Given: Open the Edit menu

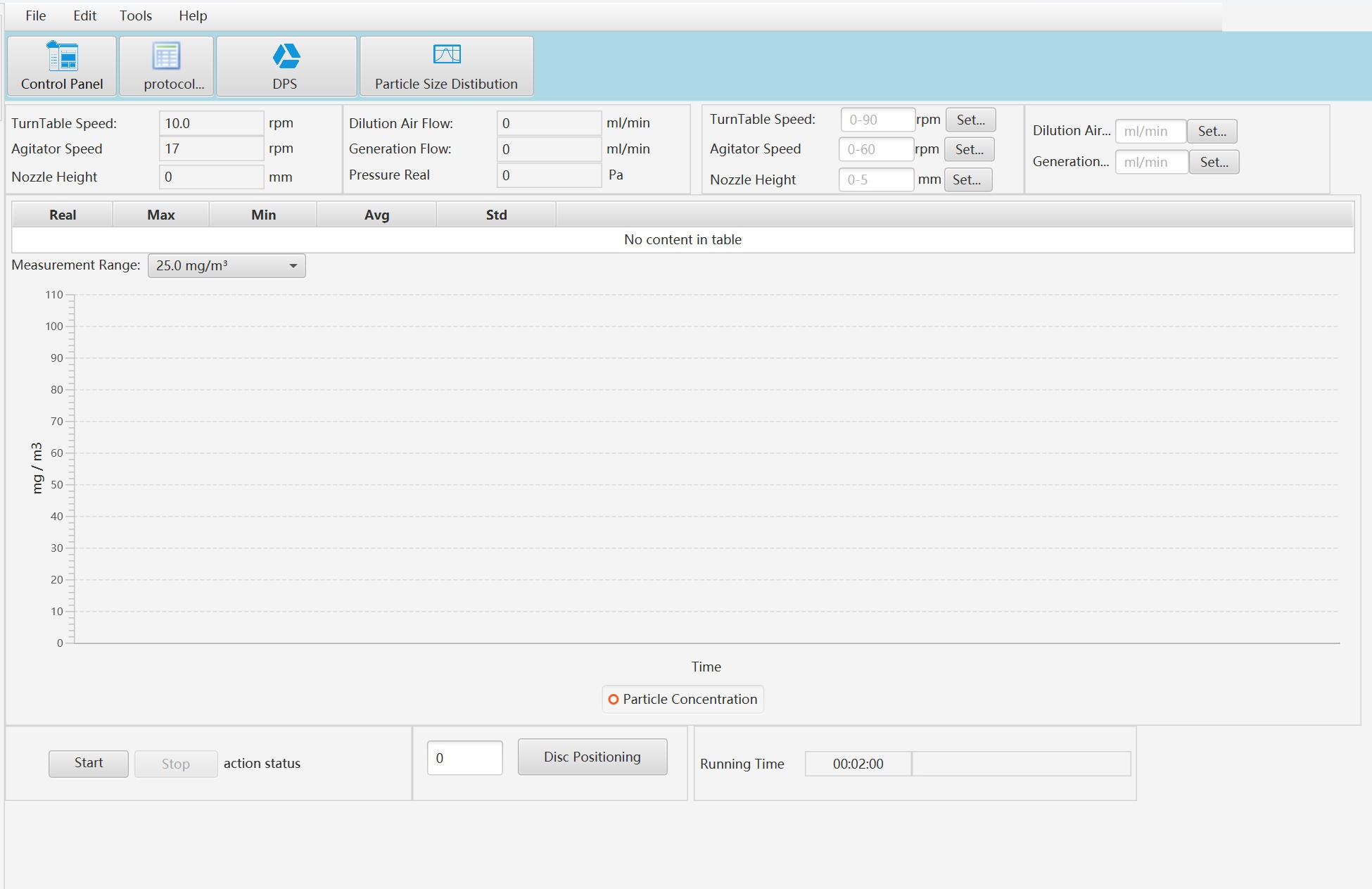Looking at the screenshot, I should [84, 15].
